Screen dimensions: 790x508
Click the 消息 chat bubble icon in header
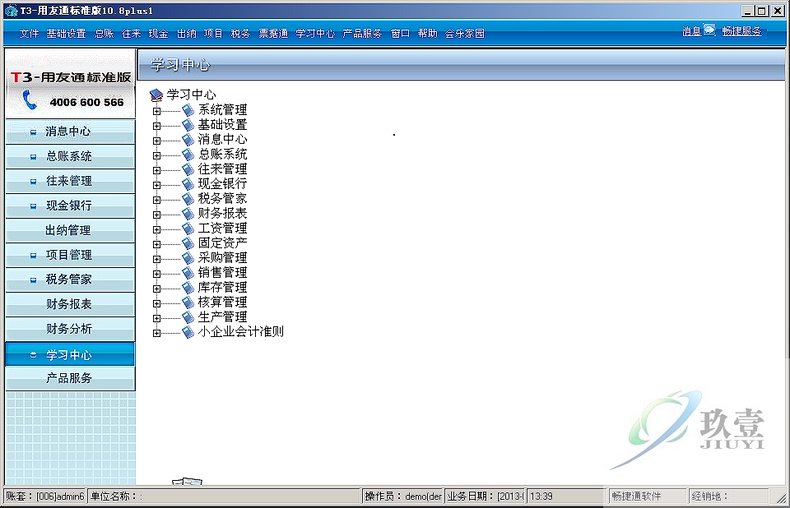(709, 30)
